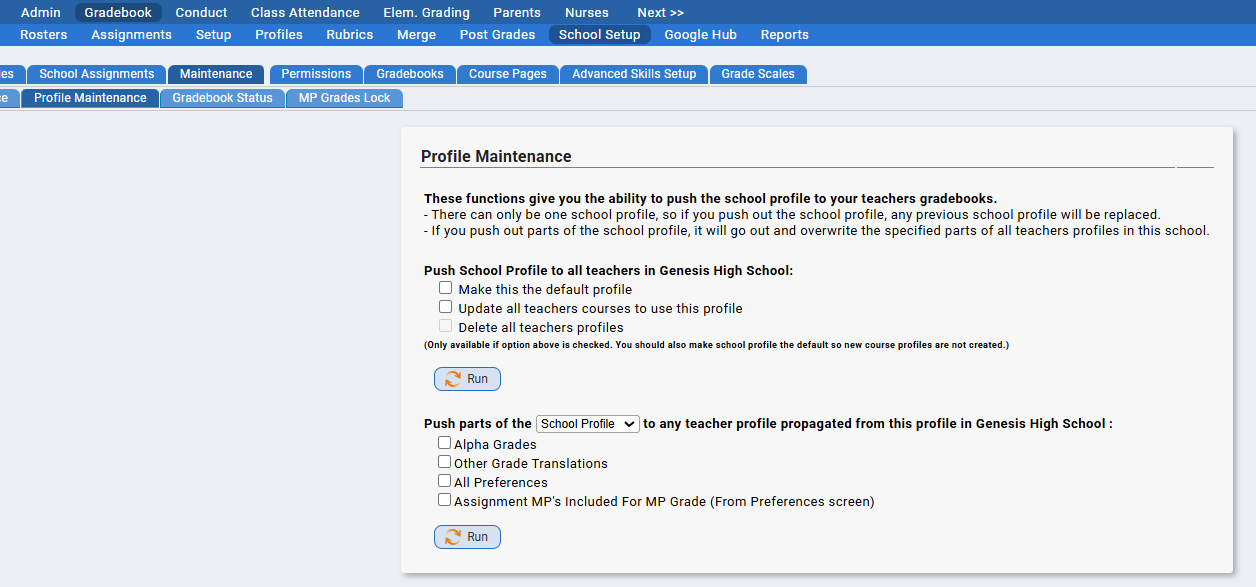1256x587 pixels.
Task: Open the Admin menu
Action: pos(41,13)
